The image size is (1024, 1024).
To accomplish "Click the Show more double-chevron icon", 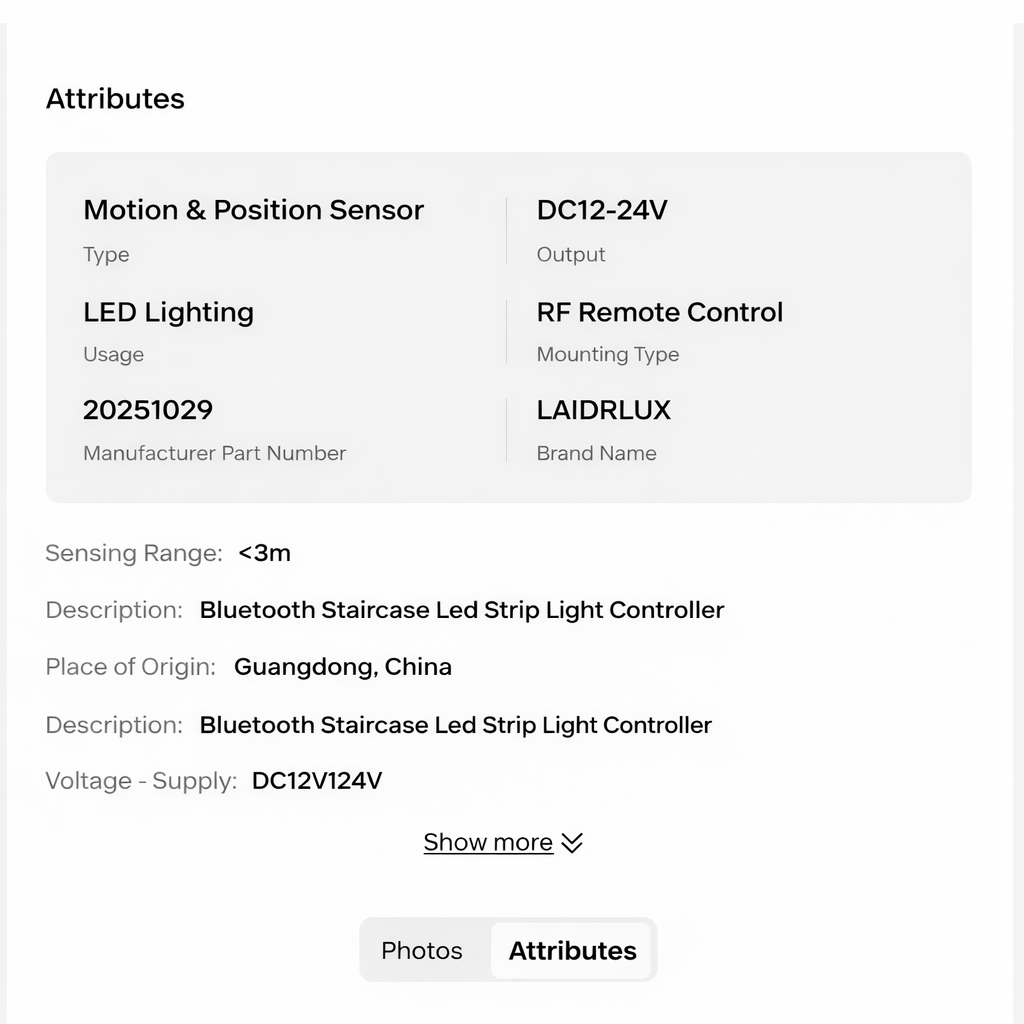I will (x=571, y=843).
